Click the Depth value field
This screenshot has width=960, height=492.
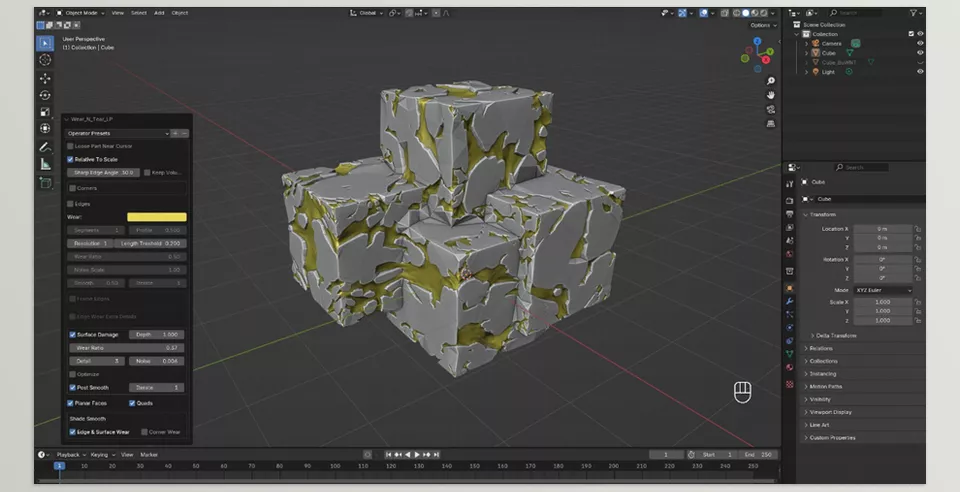pos(157,334)
